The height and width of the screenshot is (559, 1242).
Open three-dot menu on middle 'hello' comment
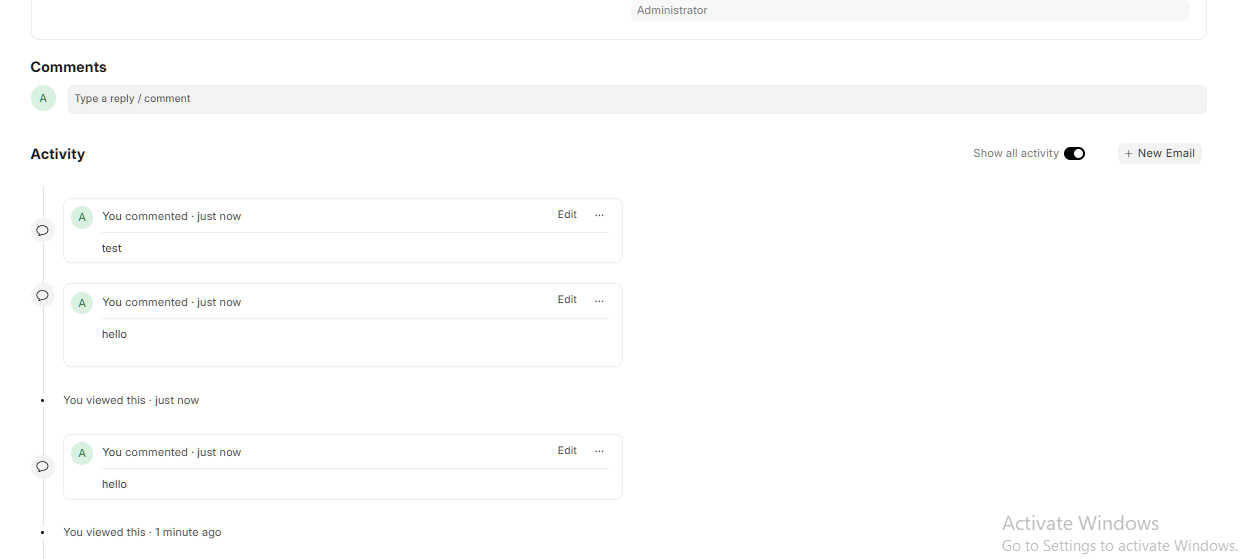[599, 300]
